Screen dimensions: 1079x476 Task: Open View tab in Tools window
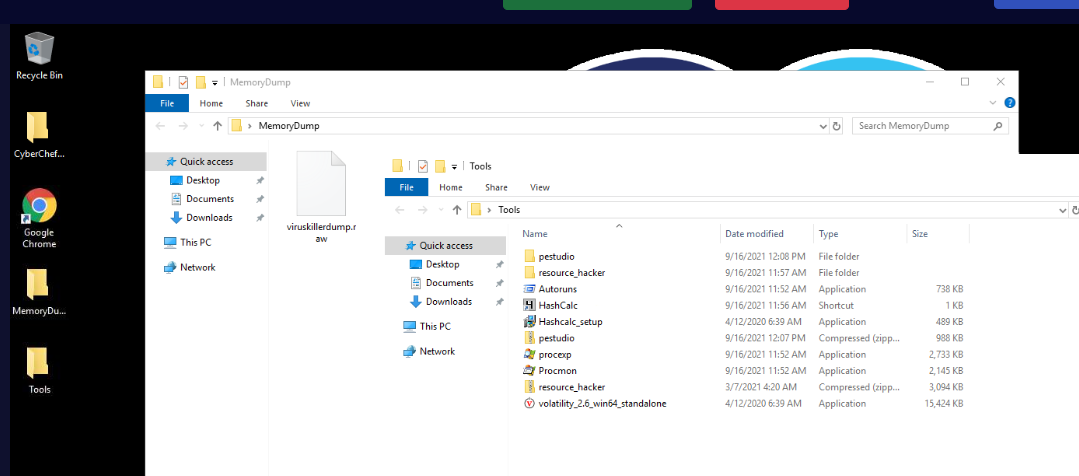pos(540,187)
